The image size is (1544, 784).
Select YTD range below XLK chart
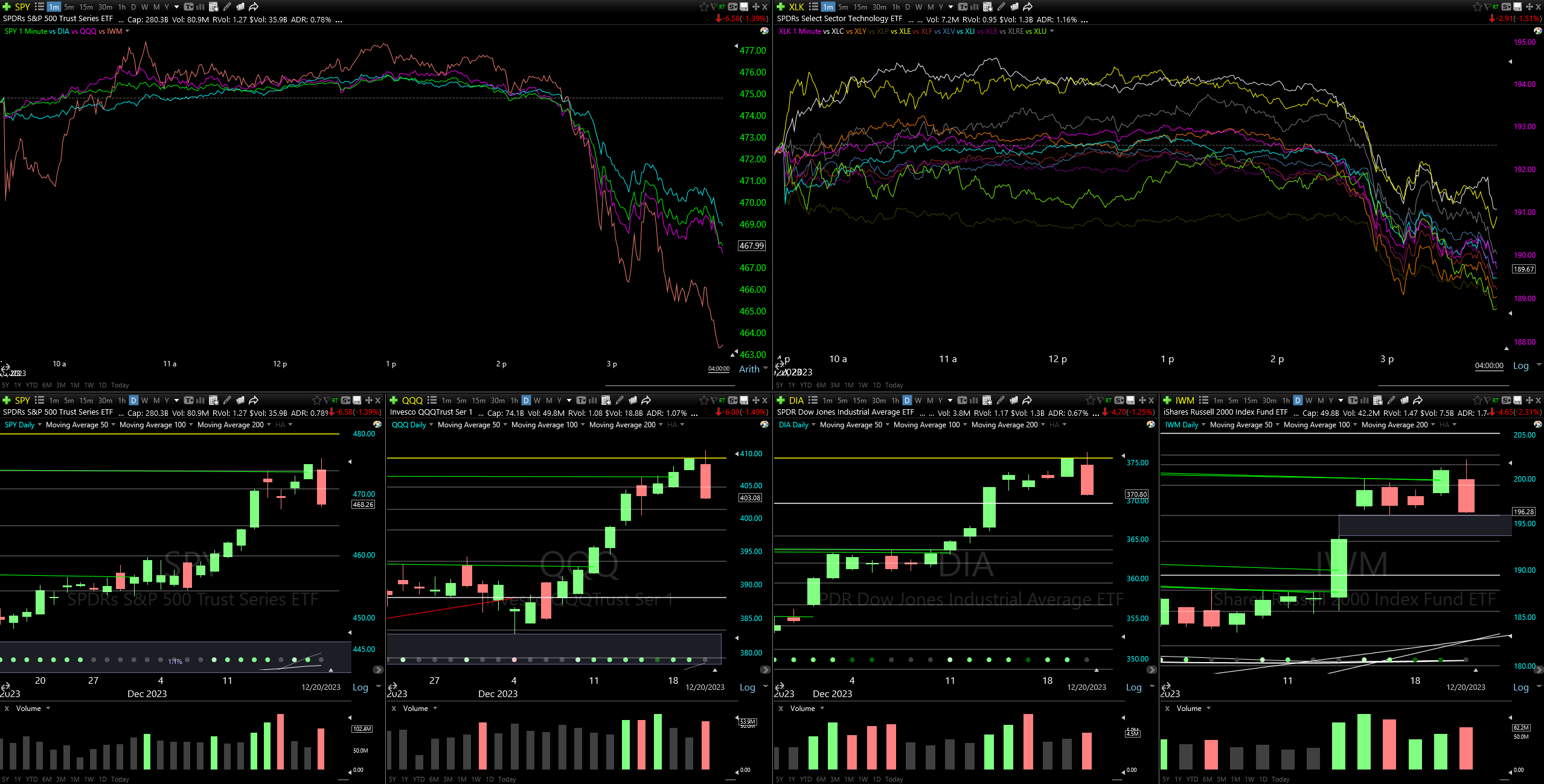tap(806, 385)
